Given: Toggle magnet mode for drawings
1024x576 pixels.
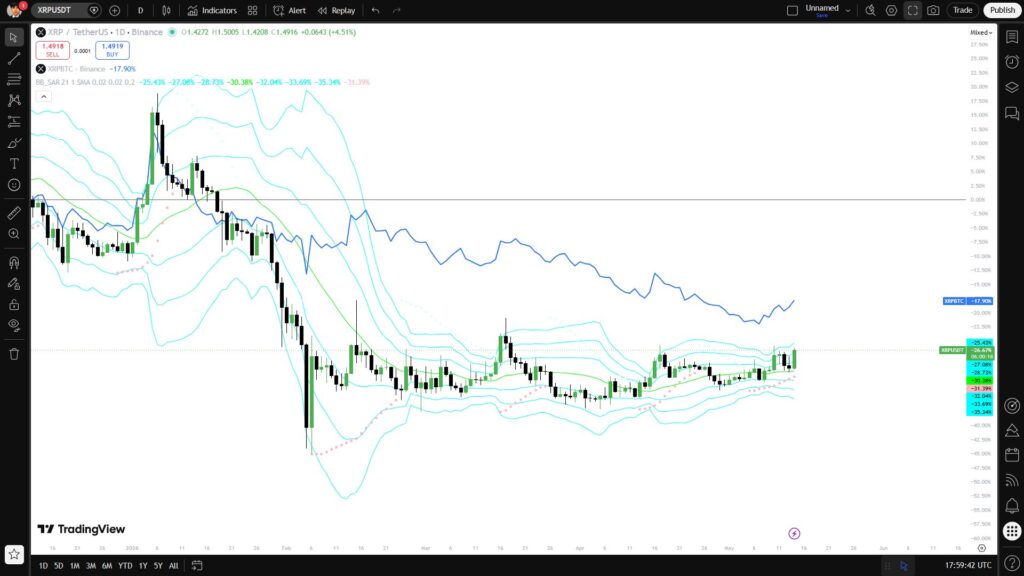Looking at the screenshot, I should tap(14, 263).
